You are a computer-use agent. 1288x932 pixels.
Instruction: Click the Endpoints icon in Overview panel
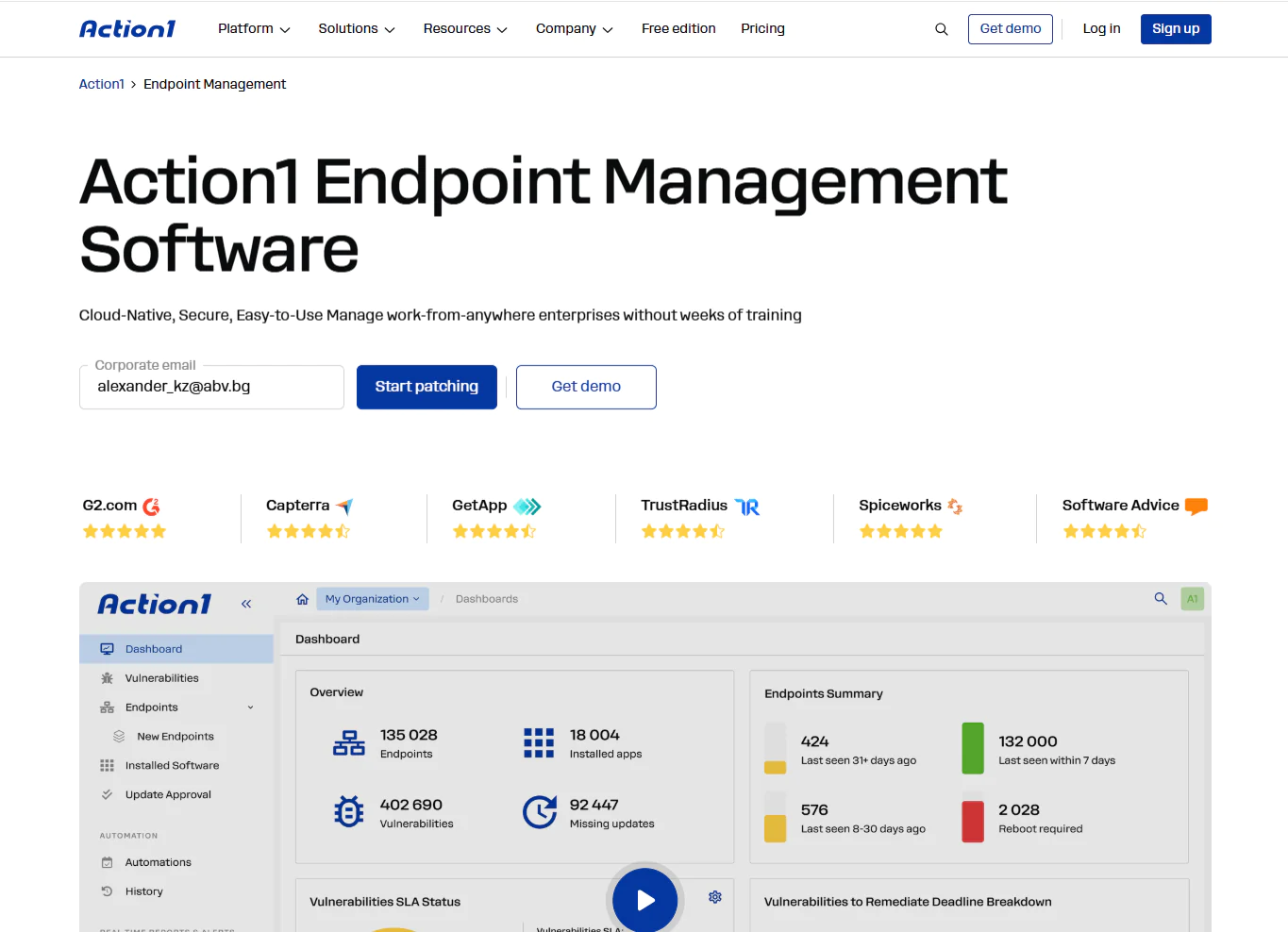349,743
